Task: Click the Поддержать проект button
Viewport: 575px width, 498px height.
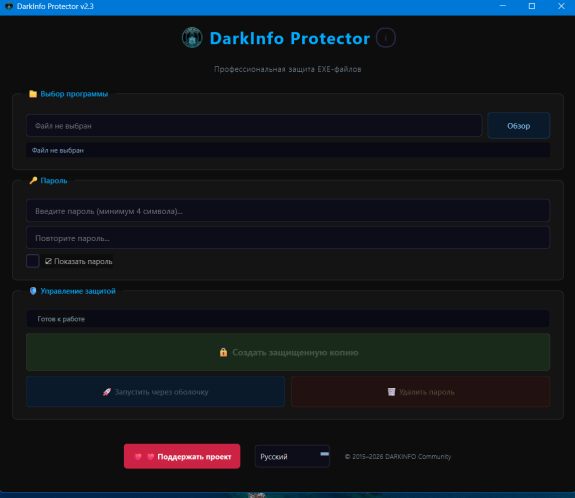Action: point(182,457)
